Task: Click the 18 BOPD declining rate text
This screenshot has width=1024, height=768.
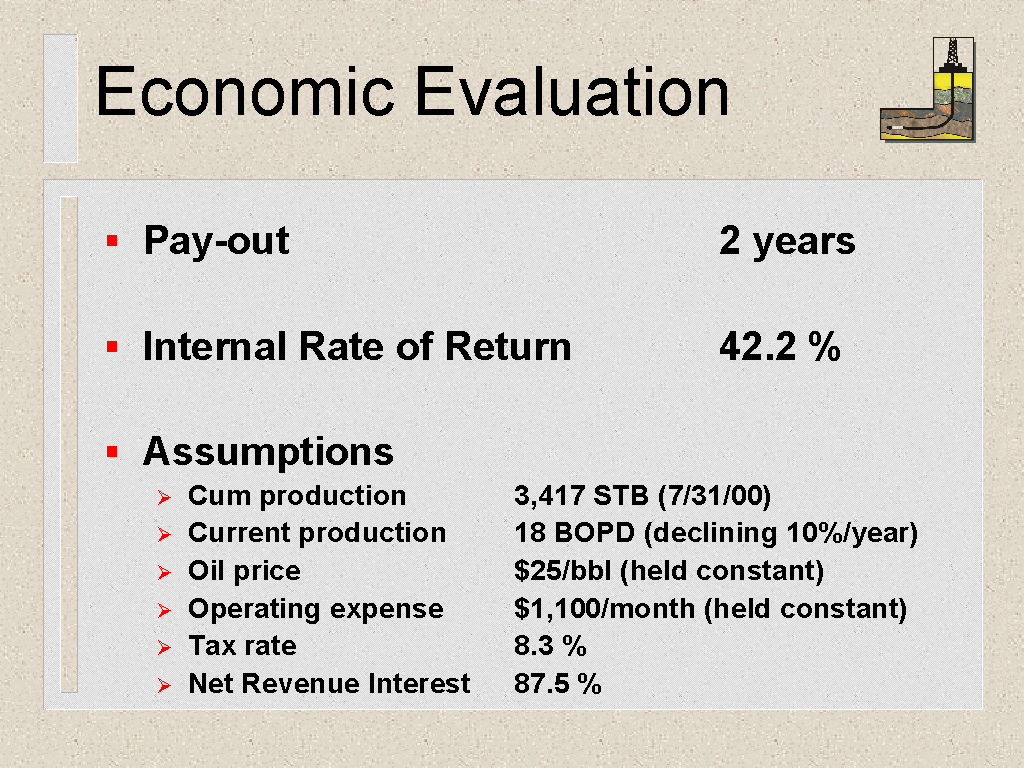Action: coord(716,534)
